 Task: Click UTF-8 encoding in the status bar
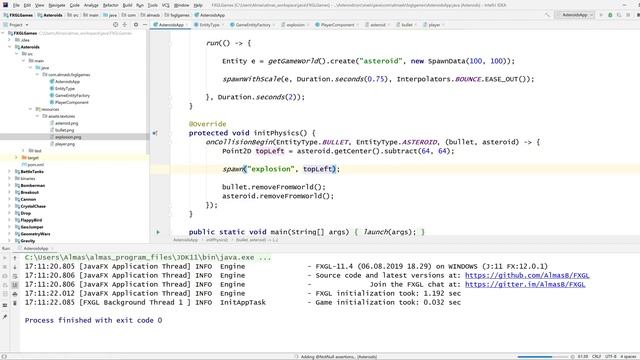click(x=611, y=357)
